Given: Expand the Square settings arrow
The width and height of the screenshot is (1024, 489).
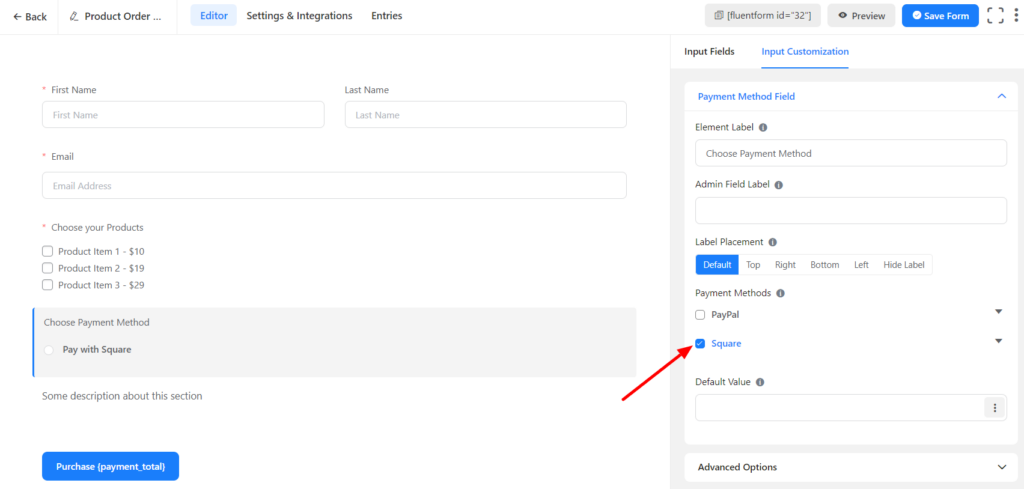Looking at the screenshot, I should pos(998,341).
